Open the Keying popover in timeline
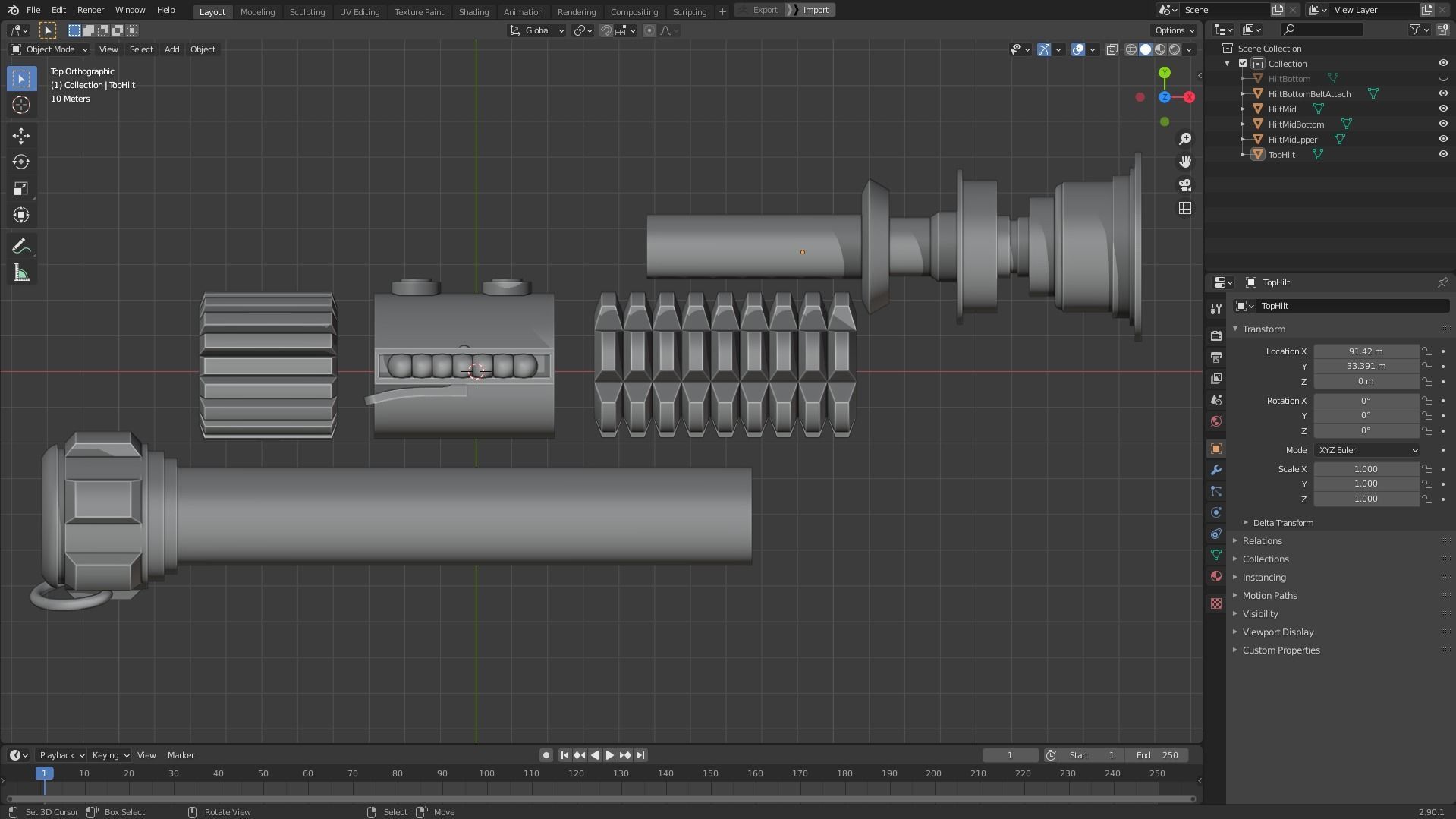This screenshot has width=1456, height=819. coord(110,755)
